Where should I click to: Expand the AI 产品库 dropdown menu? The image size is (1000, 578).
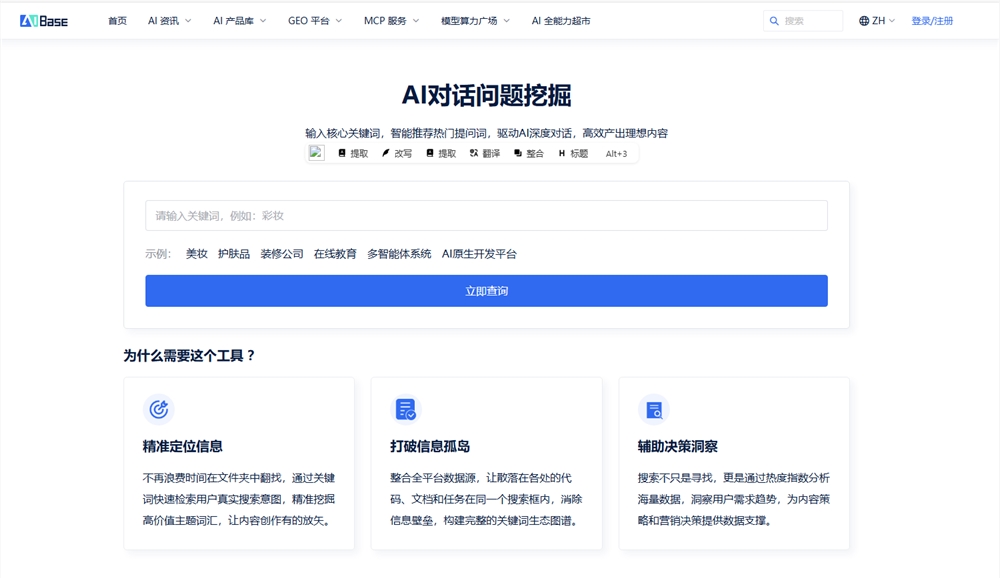240,21
